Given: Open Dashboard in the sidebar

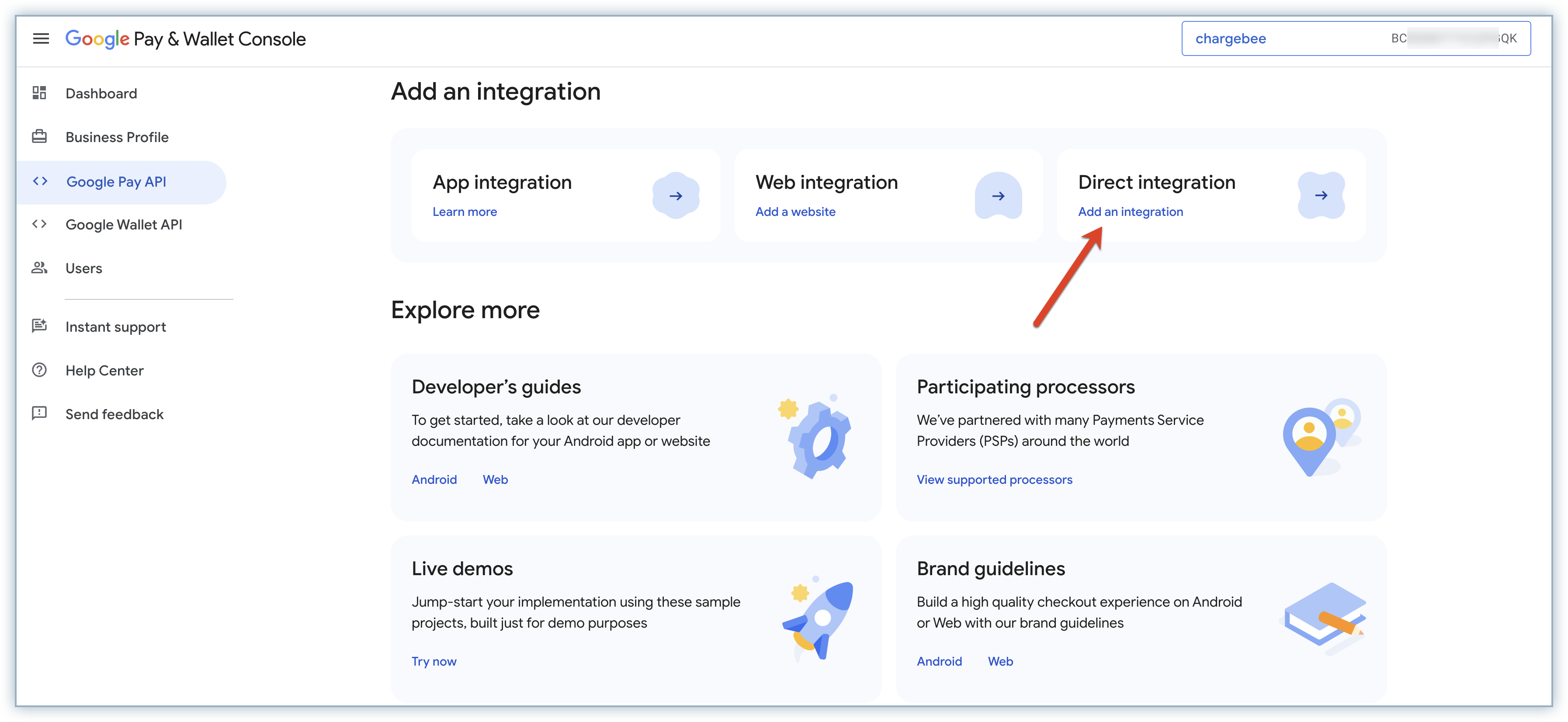Looking at the screenshot, I should click(122, 93).
